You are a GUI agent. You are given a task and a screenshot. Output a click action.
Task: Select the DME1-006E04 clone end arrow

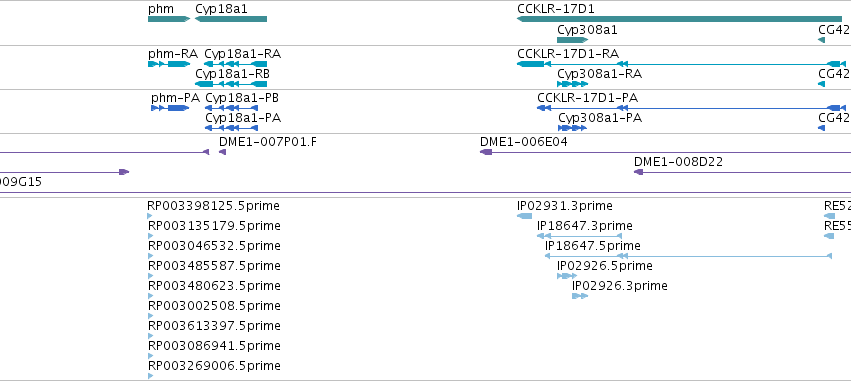tap(486, 152)
